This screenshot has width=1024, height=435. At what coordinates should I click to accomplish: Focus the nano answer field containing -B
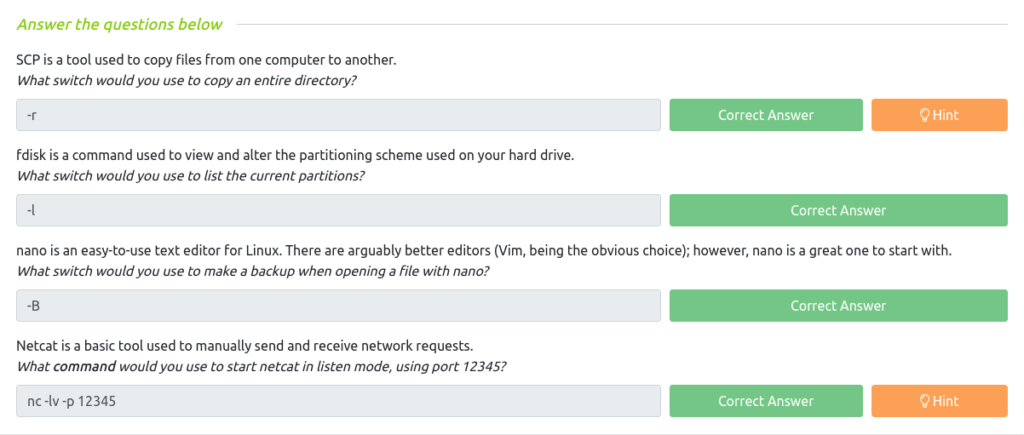[x=338, y=306]
